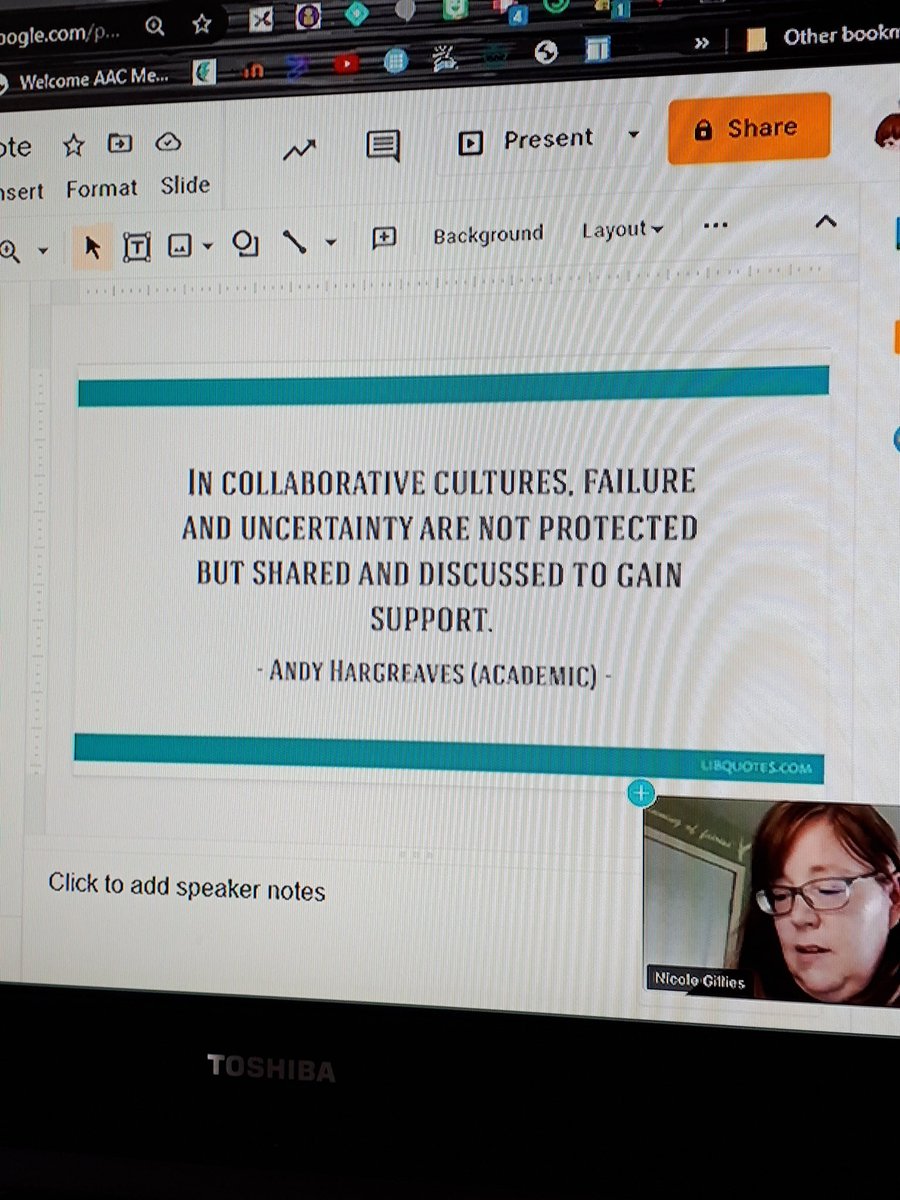The image size is (900, 1200).
Task: Click the Insert image tool
Action: point(180,246)
